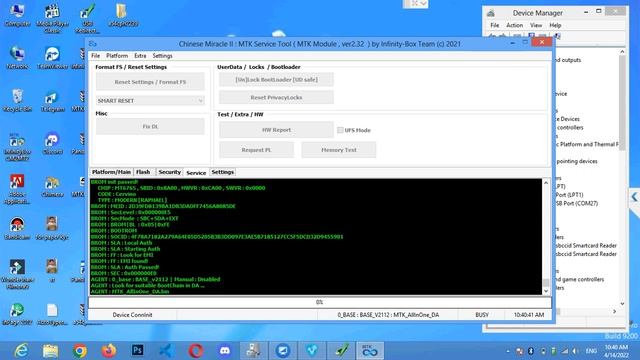
Task: Open File menu in Device Manager
Action: pyautogui.click(x=494, y=25)
